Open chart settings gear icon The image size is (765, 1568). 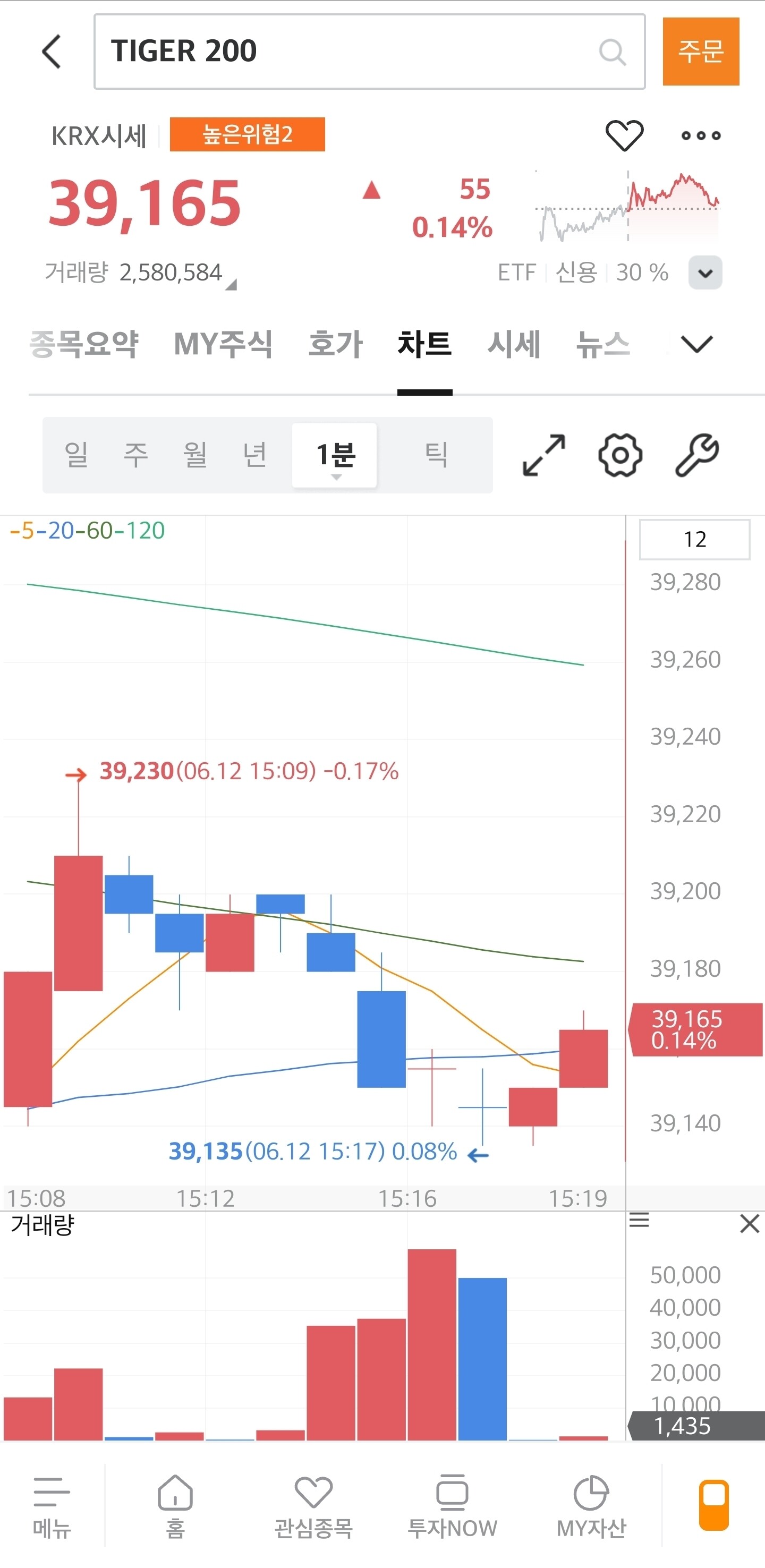[x=620, y=455]
